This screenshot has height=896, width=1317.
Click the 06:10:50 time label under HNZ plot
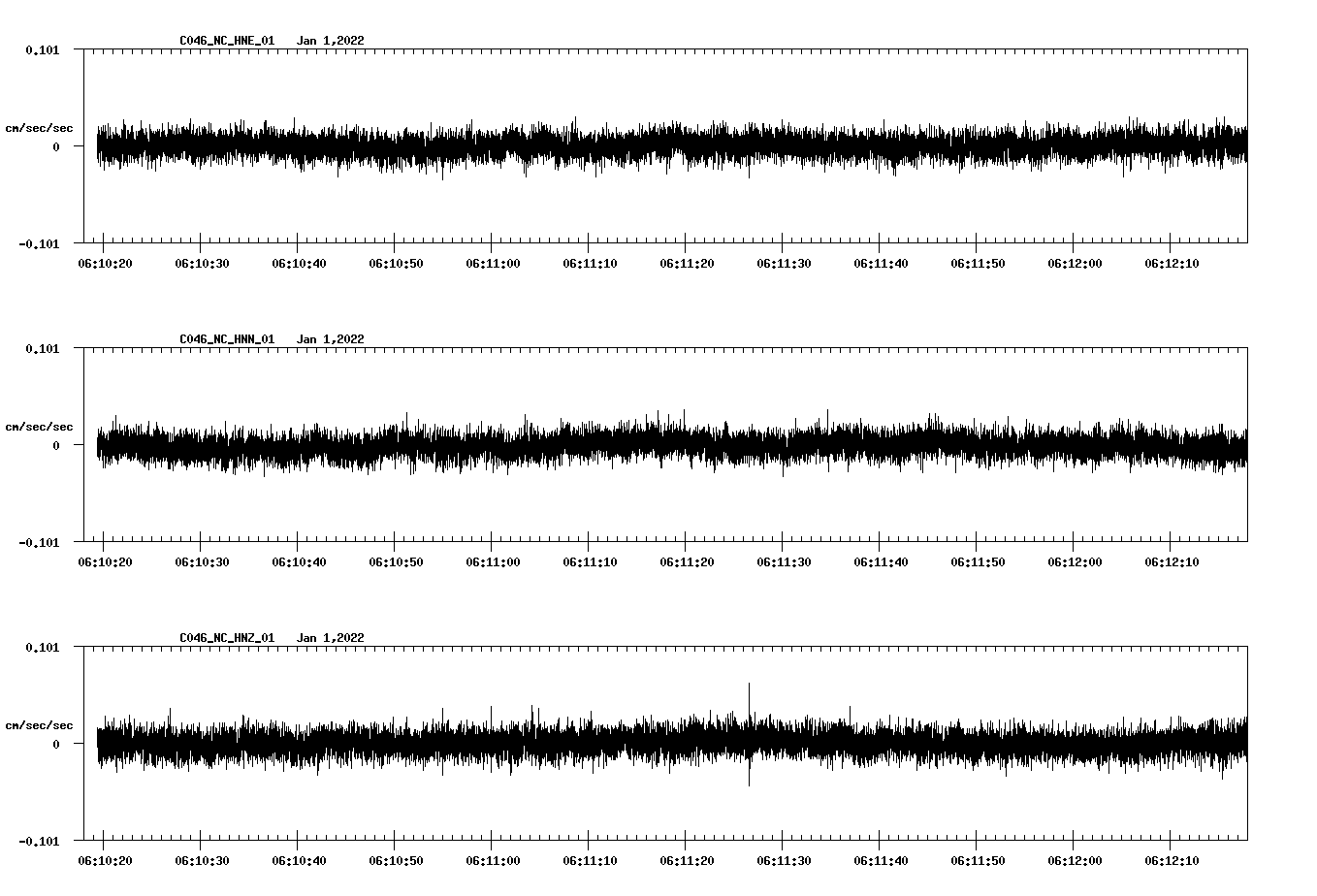coord(396,861)
